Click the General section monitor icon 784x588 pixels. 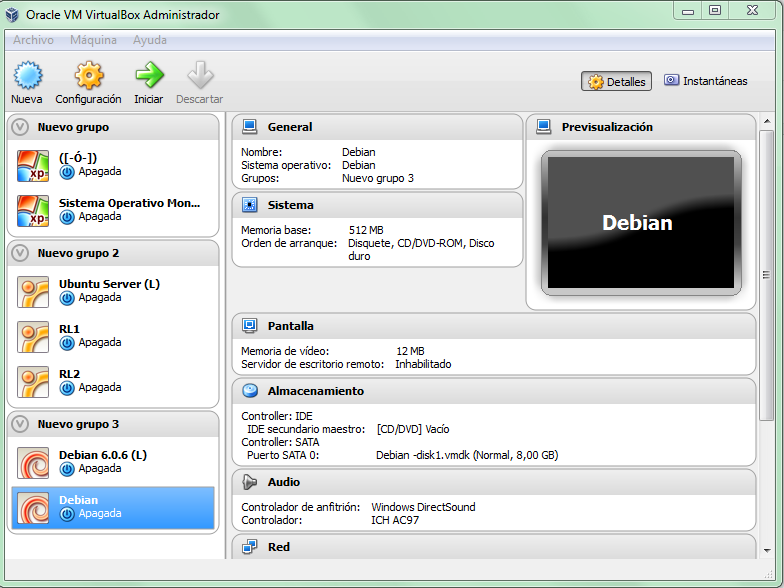(250, 127)
